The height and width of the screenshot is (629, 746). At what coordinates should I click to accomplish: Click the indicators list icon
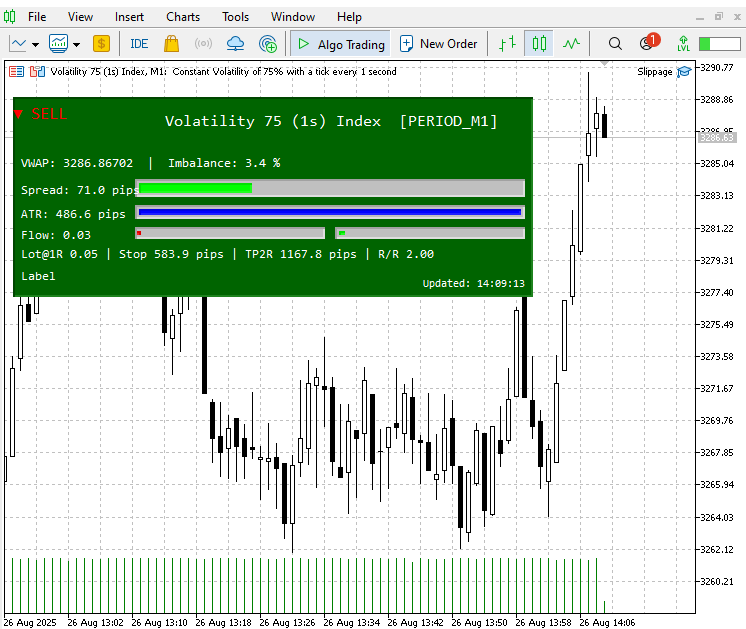pyautogui.click(x=59, y=44)
